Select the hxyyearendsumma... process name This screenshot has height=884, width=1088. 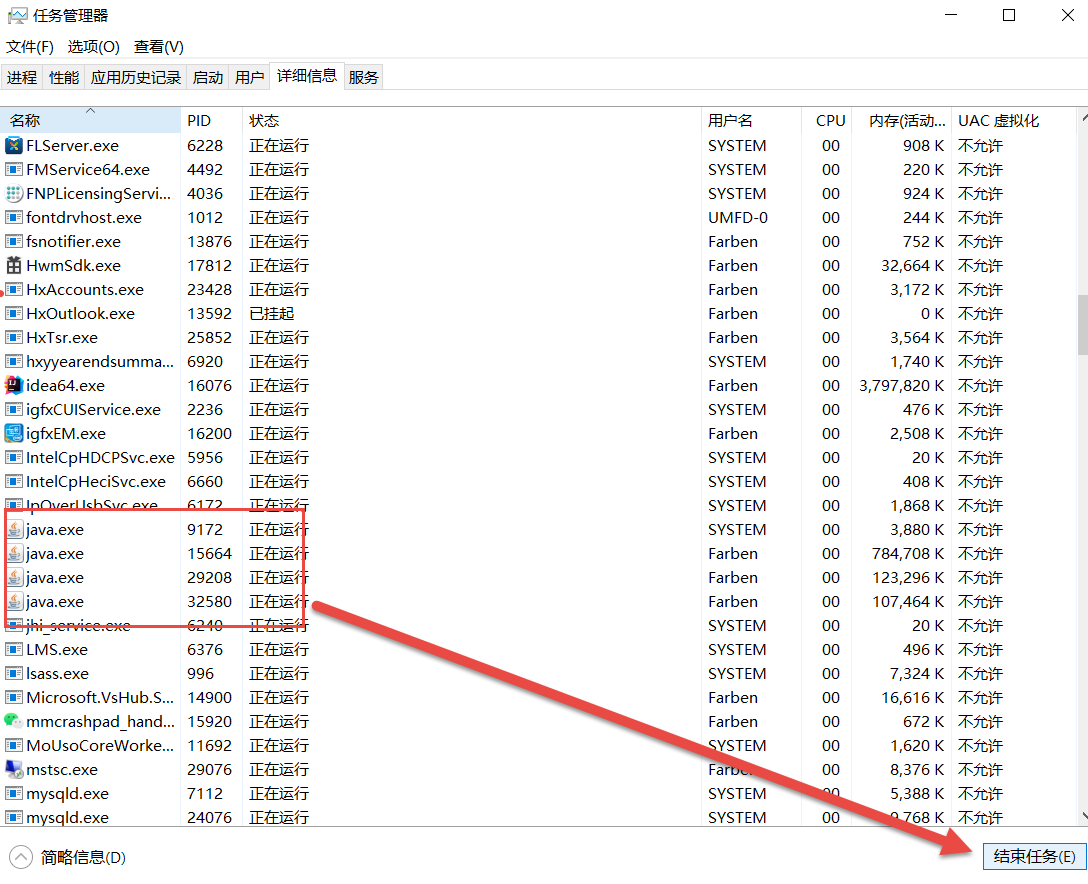click(x=100, y=362)
